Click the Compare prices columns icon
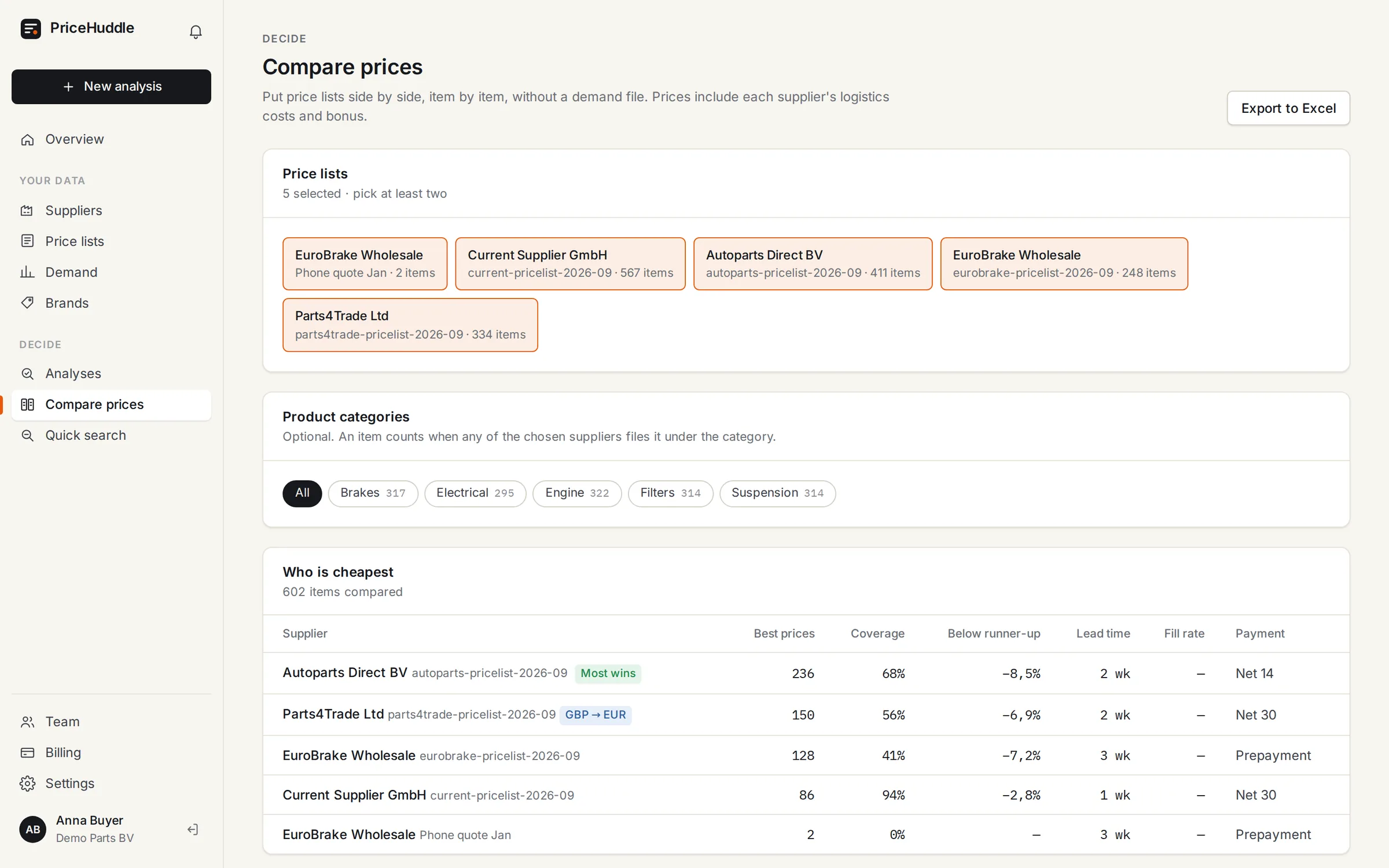This screenshot has height=868, width=1389. click(x=27, y=404)
